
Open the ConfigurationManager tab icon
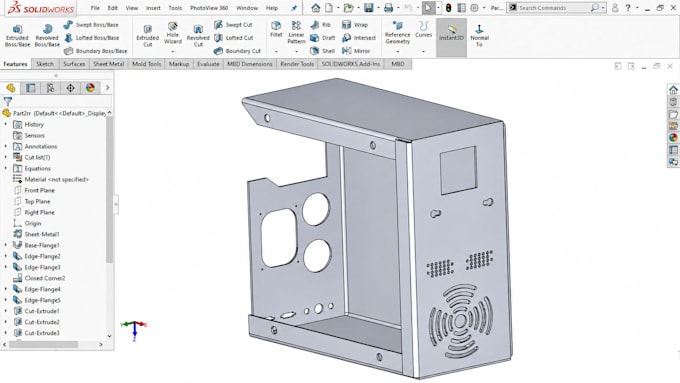coord(50,88)
